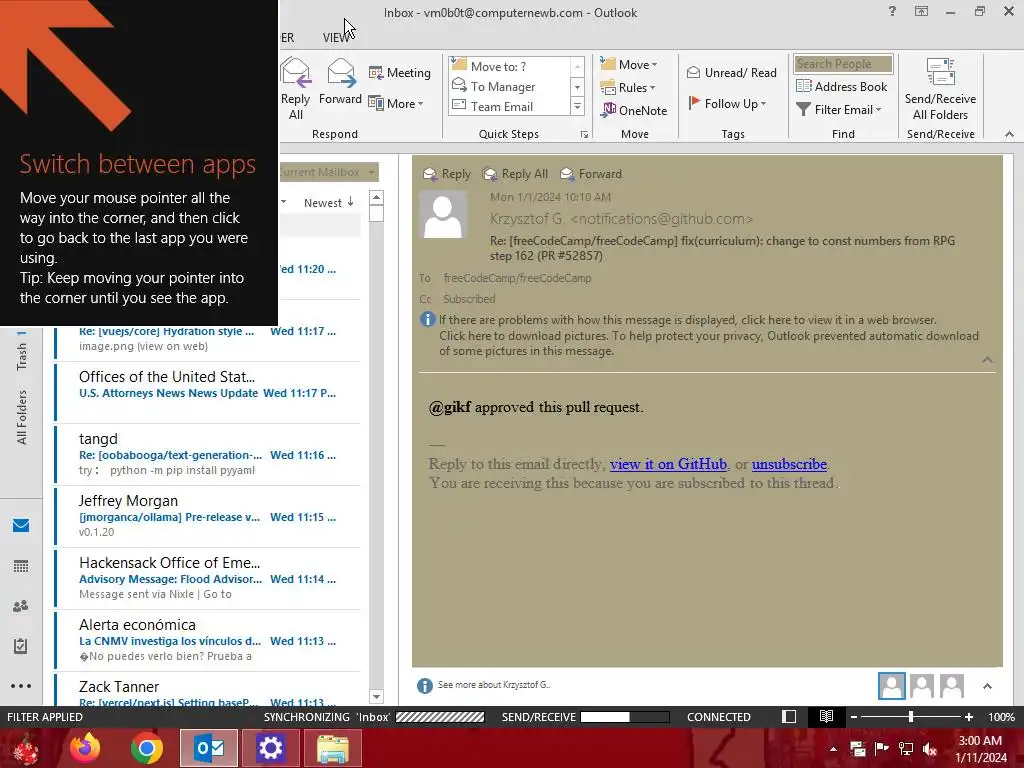This screenshot has height=768, width=1024.
Task: Adjust the zoom slider handle
Action: tap(911, 717)
